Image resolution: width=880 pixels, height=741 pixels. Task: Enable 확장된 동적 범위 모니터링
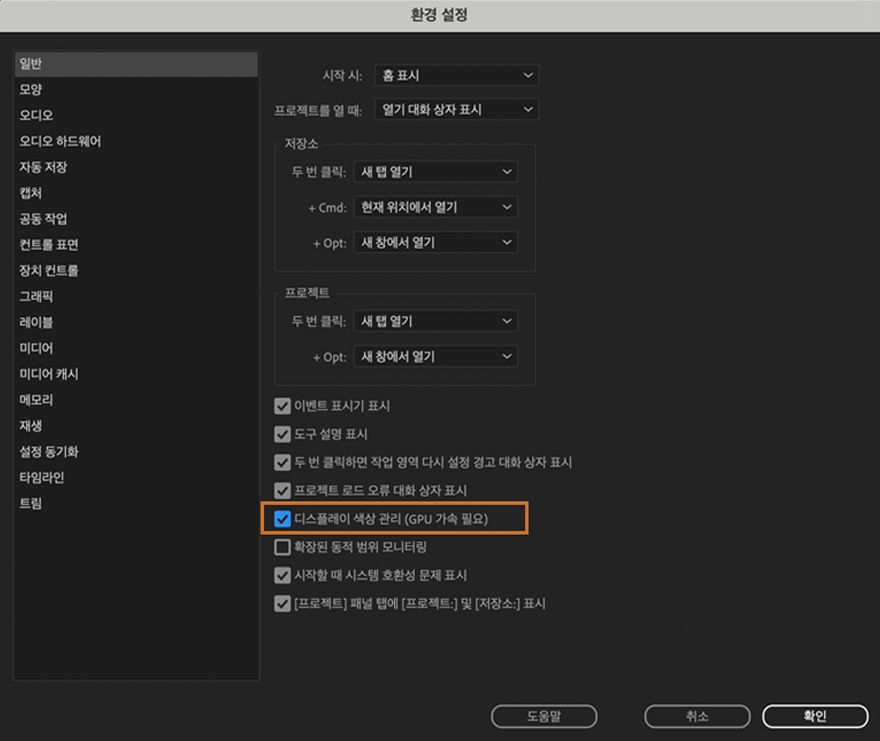coord(282,547)
